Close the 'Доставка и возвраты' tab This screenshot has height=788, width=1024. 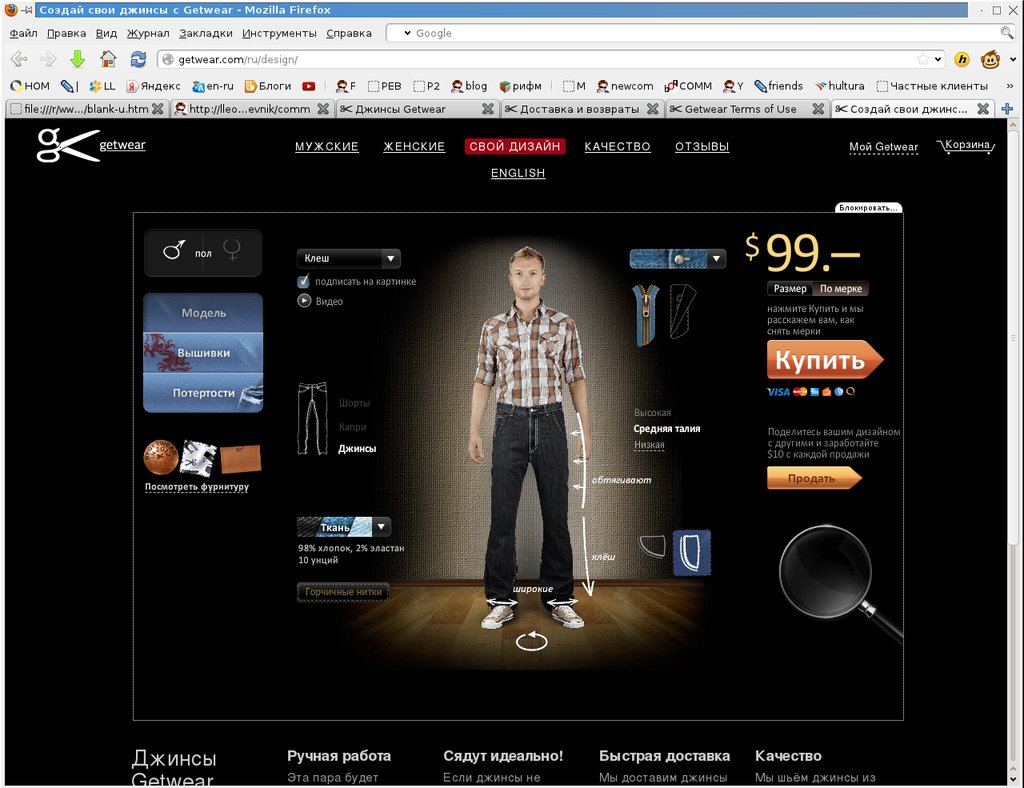click(x=652, y=109)
